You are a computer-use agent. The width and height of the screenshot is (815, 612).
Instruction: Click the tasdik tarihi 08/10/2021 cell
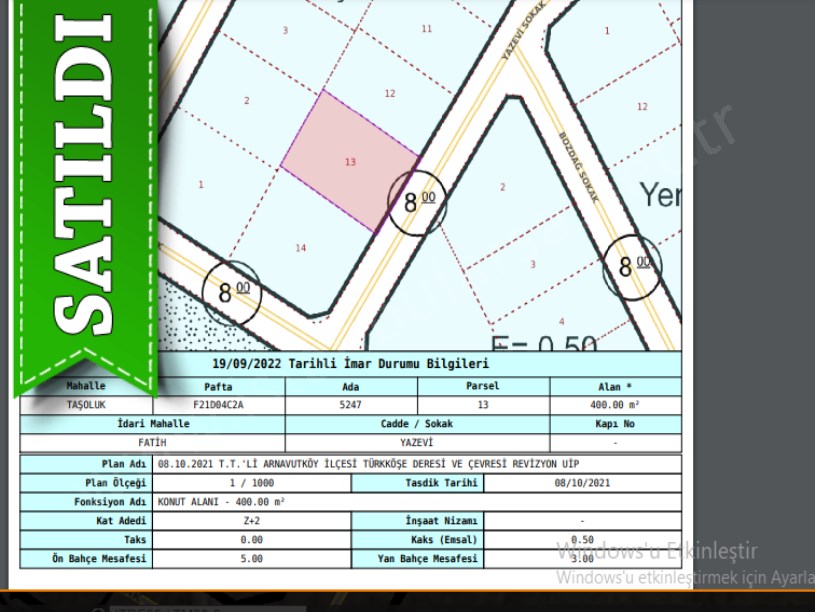tap(581, 483)
